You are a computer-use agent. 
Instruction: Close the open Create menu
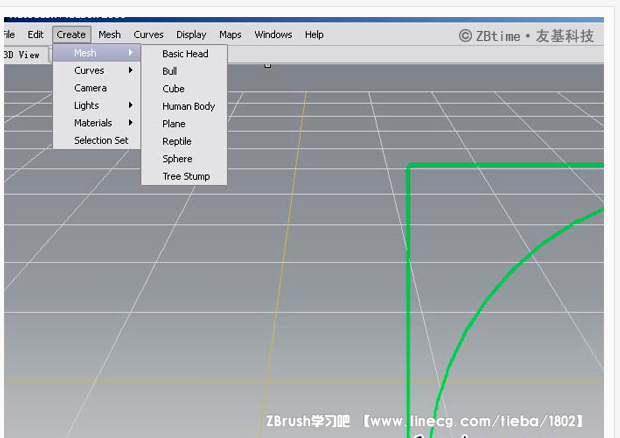(71, 35)
